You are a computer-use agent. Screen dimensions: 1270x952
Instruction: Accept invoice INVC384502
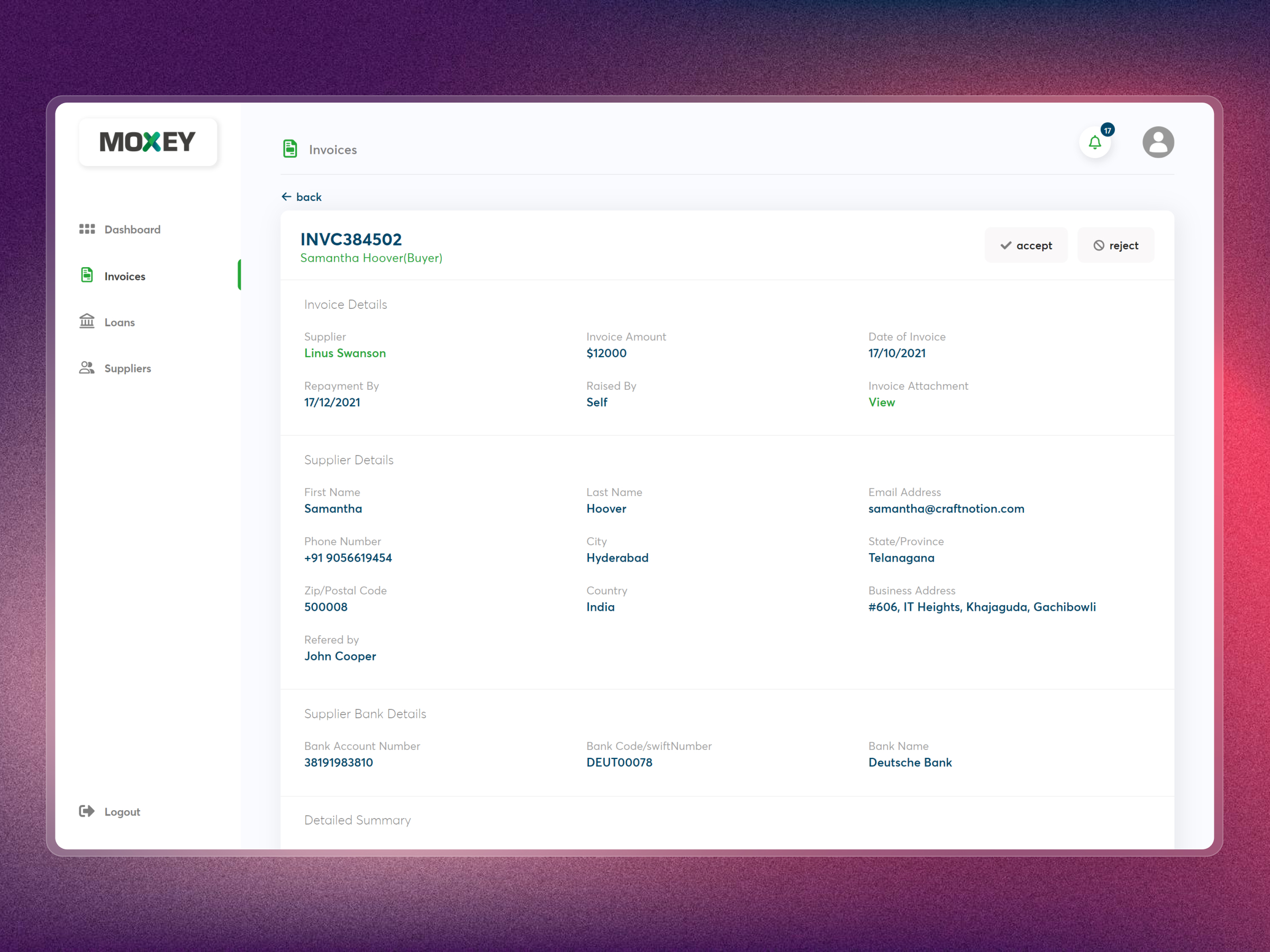1026,244
